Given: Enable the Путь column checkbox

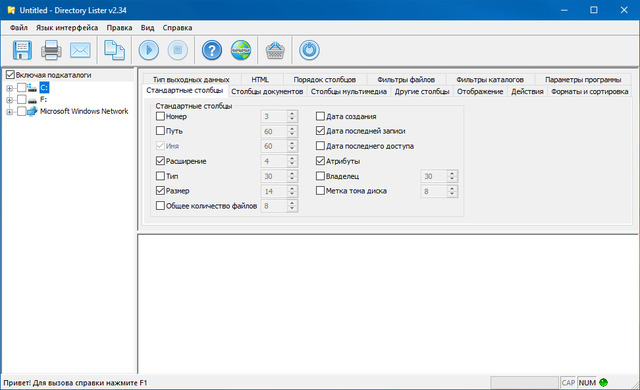Looking at the screenshot, I should coord(160,131).
